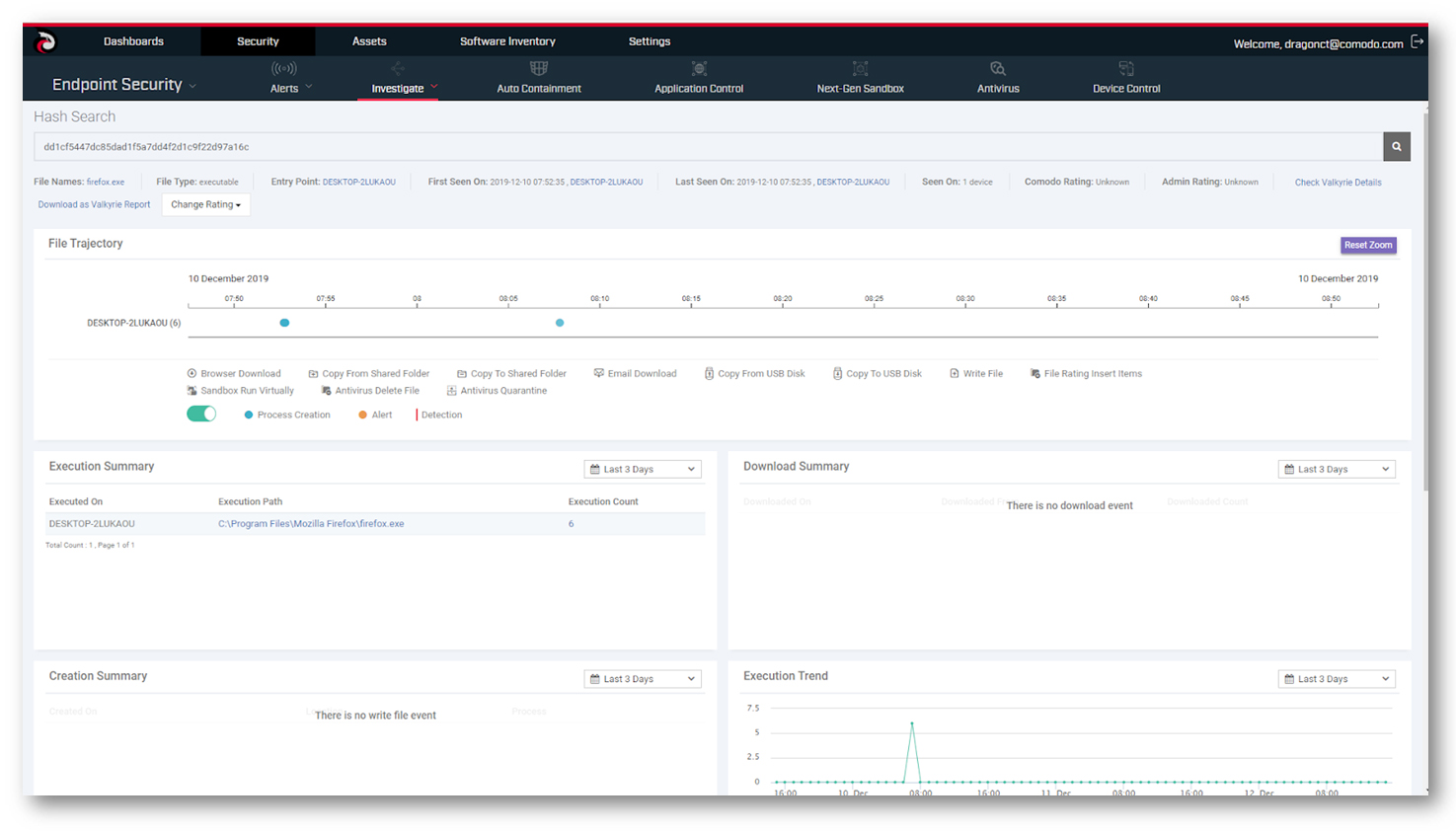Viewport: 1456px width, 831px height.
Task: Switch to the Software Inventory tab
Action: click(507, 41)
